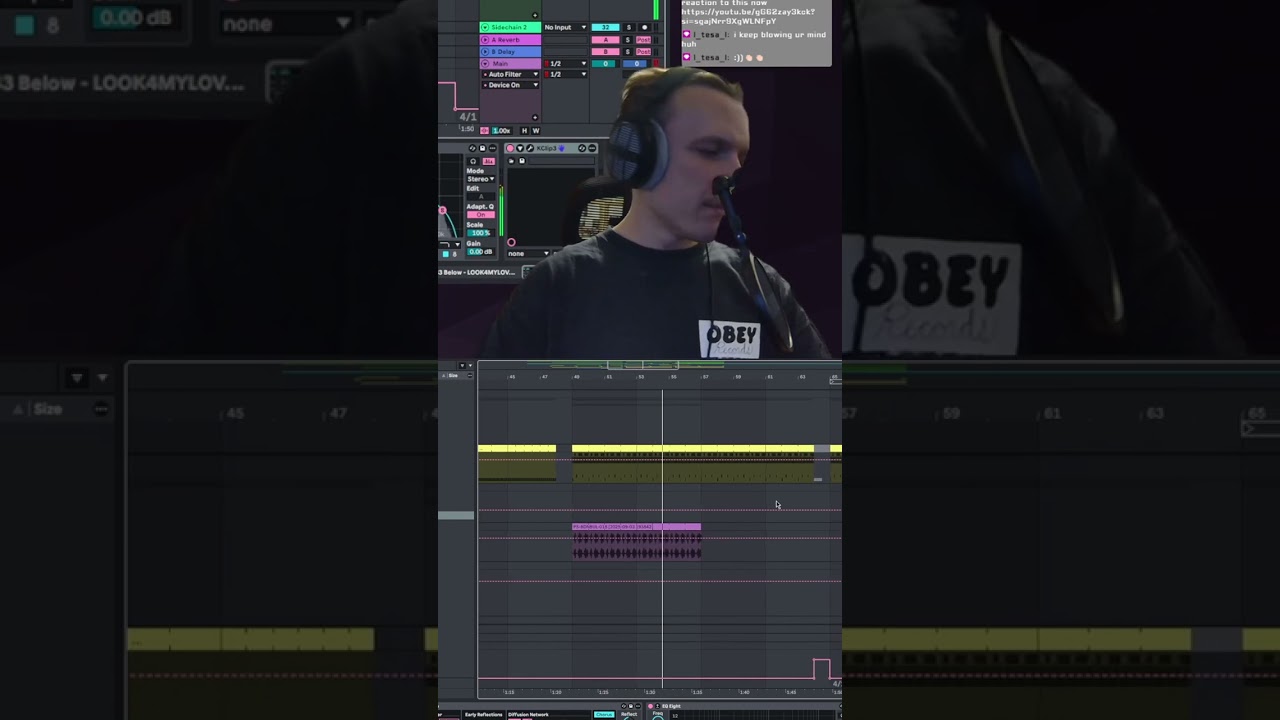Click the save preset icon on EQ device
The image size is (1280, 720).
[483, 148]
